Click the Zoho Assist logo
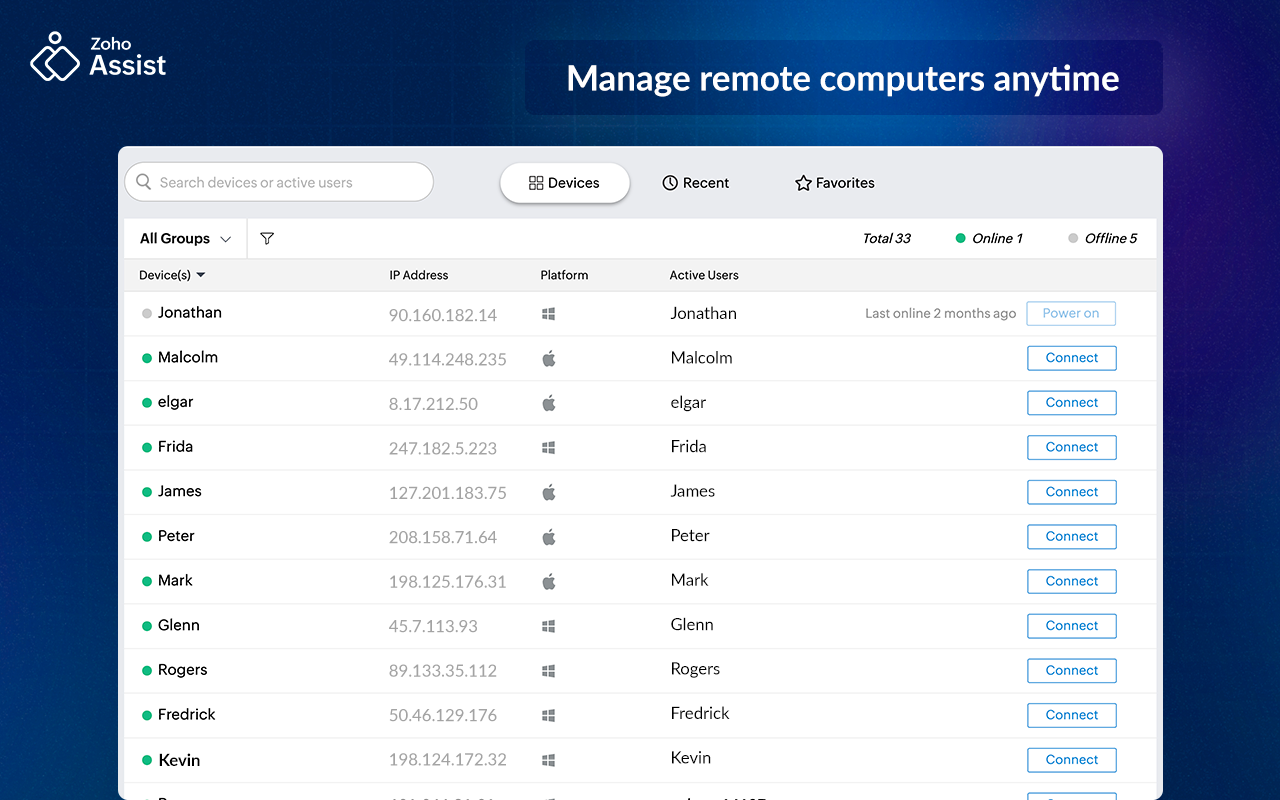 pyautogui.click(x=98, y=57)
